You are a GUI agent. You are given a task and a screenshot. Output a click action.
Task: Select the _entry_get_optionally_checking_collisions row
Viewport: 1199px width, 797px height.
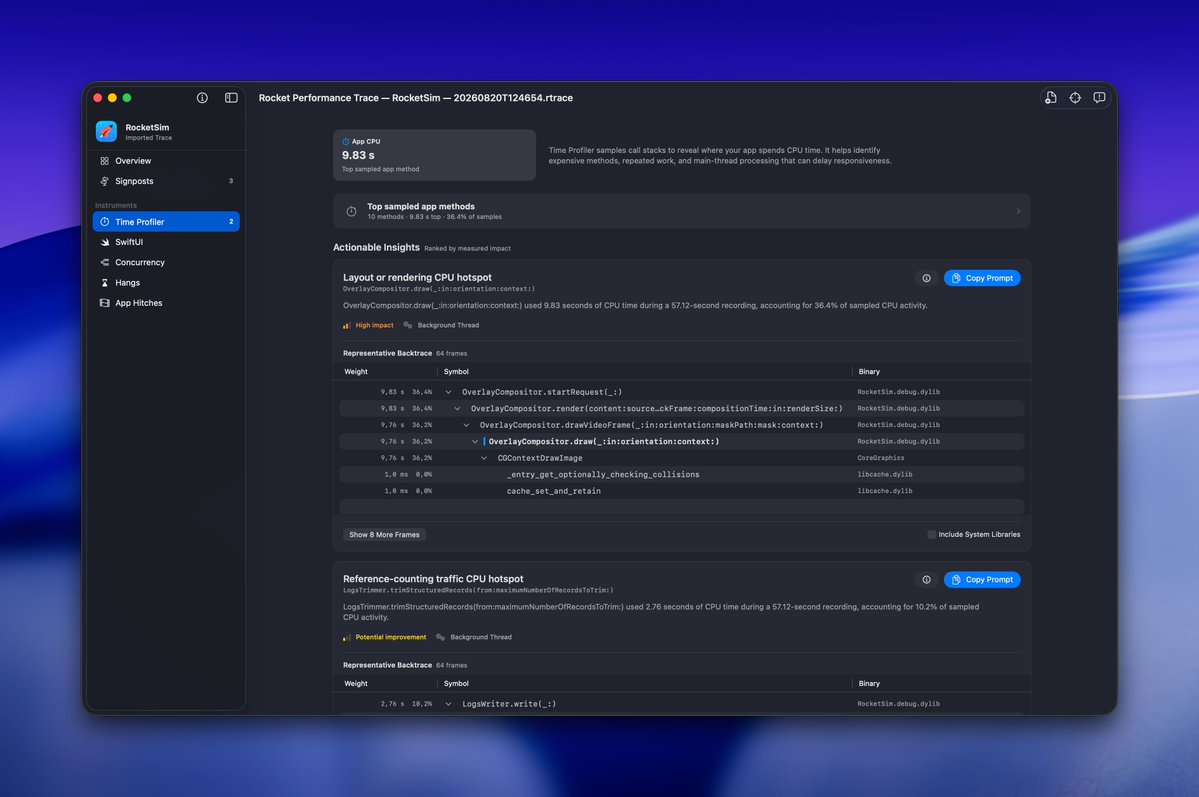click(681, 475)
